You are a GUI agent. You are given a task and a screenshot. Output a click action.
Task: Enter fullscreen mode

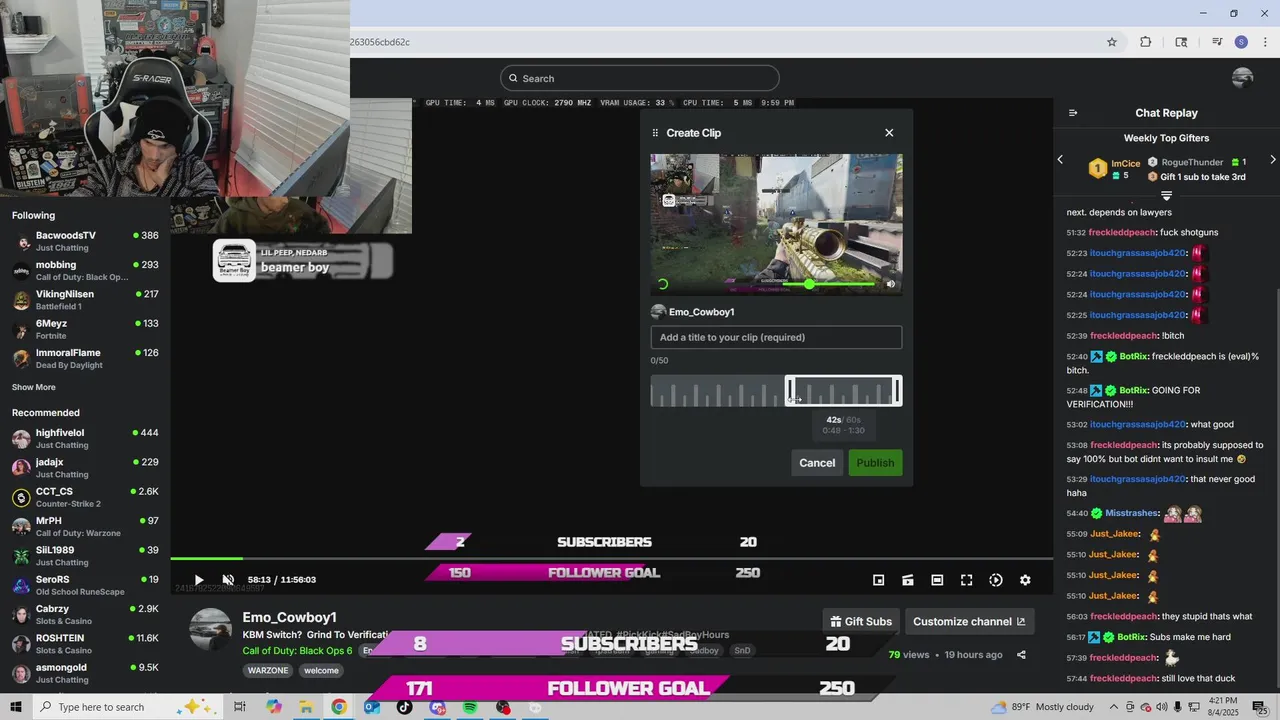(967, 580)
